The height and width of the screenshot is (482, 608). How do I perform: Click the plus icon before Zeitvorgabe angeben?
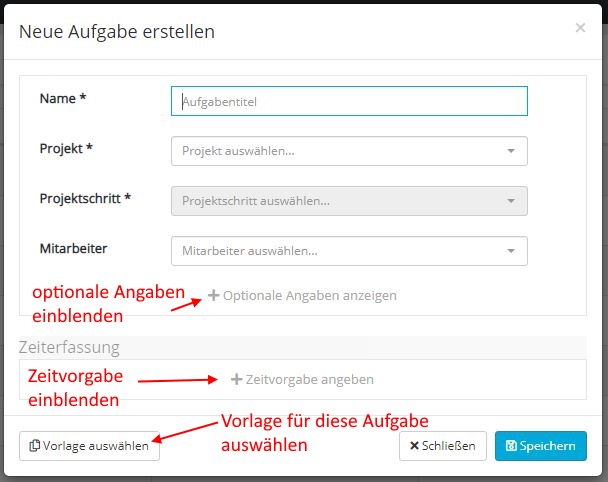(x=237, y=379)
